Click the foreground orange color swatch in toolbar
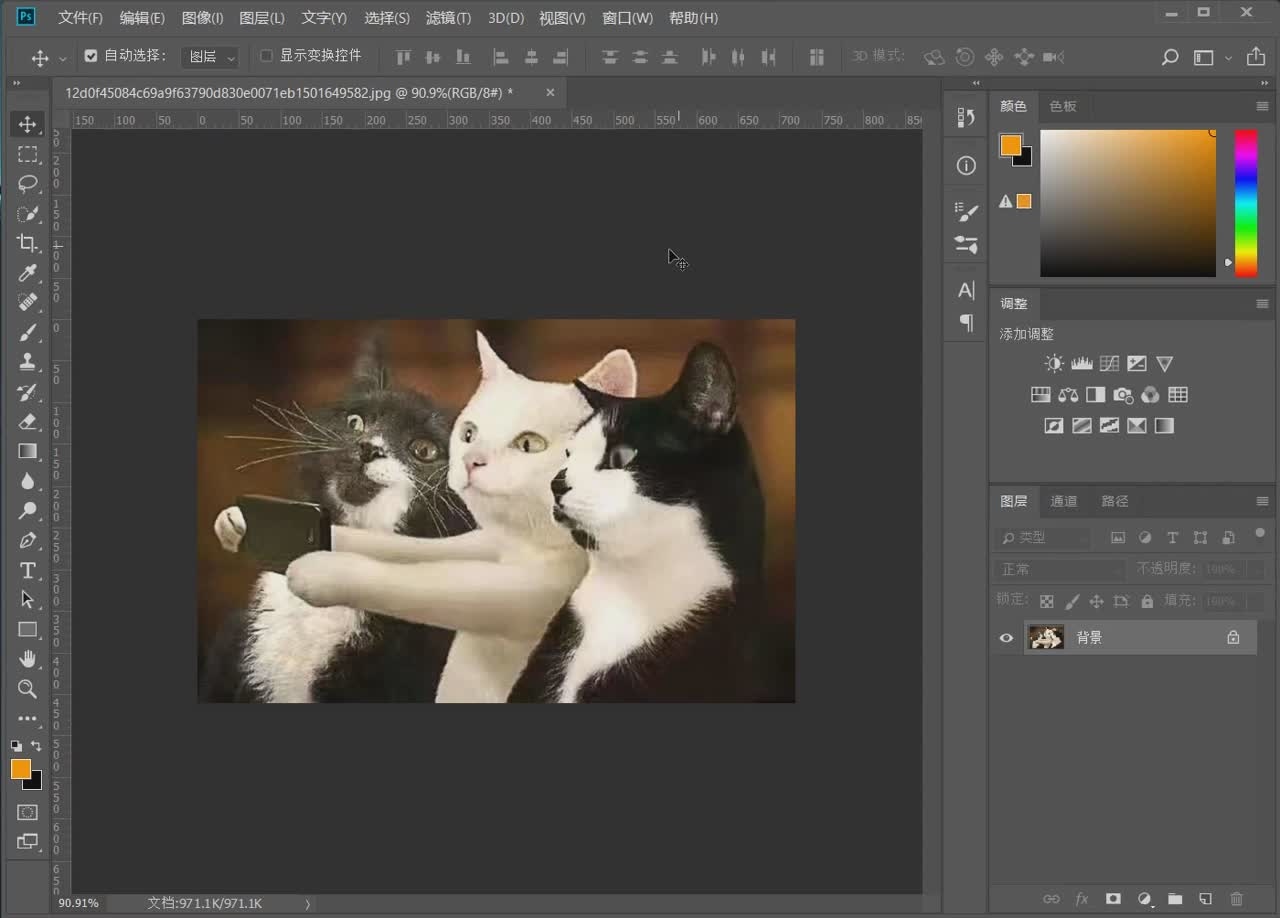 [x=20, y=768]
